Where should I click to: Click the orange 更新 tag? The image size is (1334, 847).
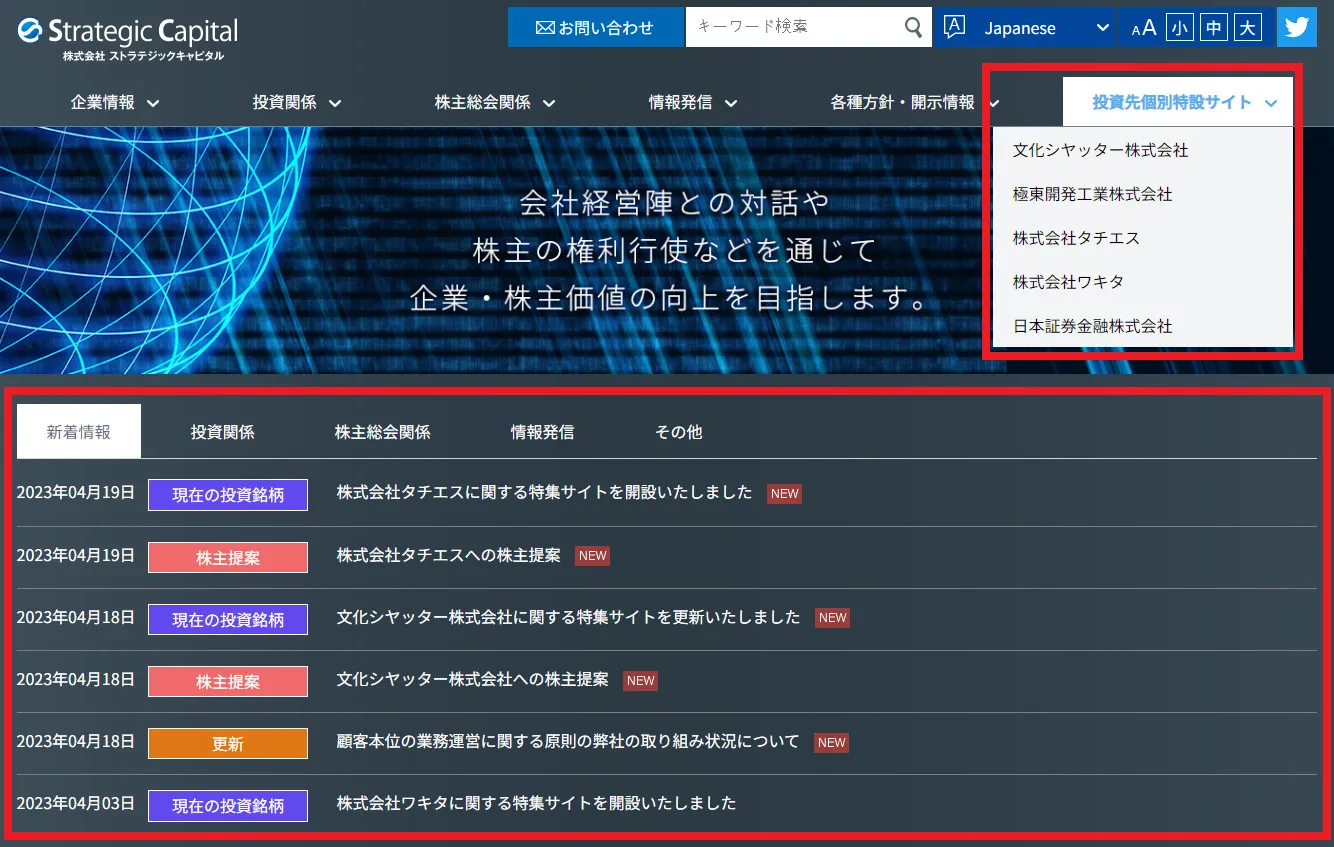tap(228, 744)
